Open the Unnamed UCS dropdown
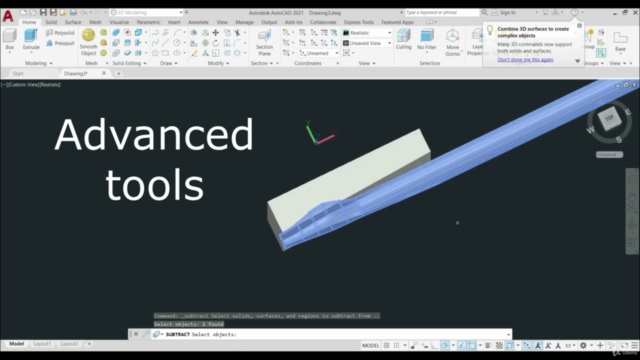 click(x=319, y=53)
